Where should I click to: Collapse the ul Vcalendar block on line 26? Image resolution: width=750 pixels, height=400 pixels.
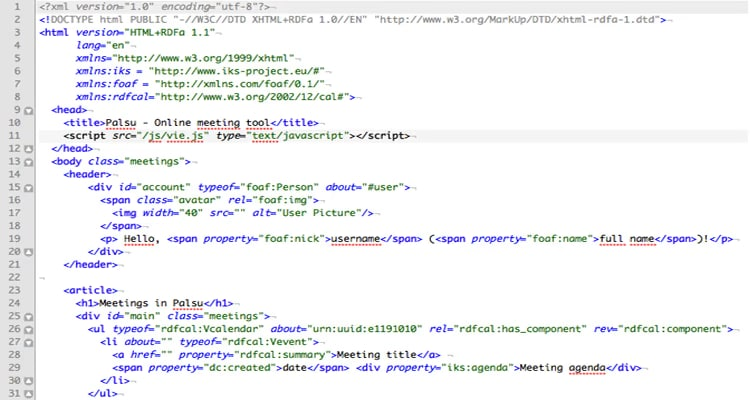click(x=29, y=330)
